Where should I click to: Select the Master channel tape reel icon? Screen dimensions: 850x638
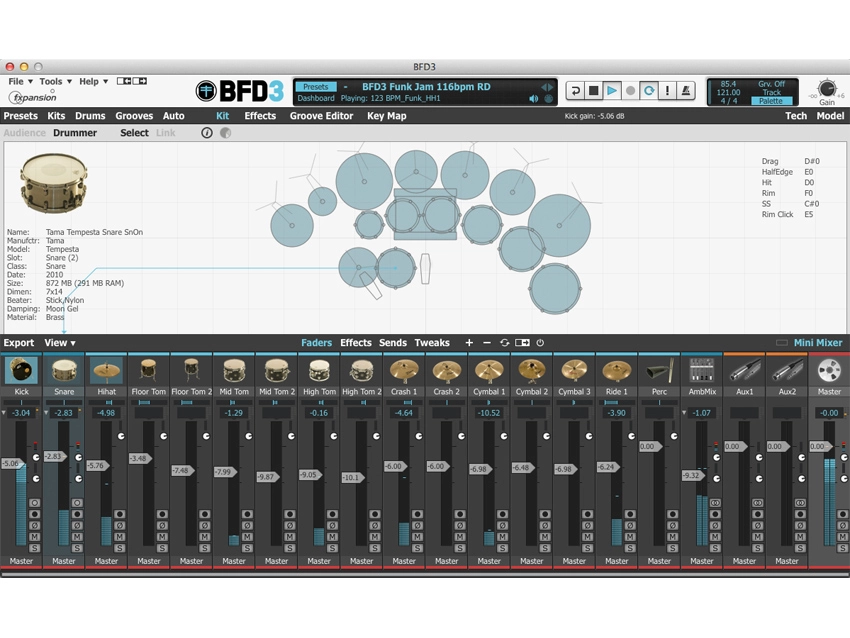point(829,371)
